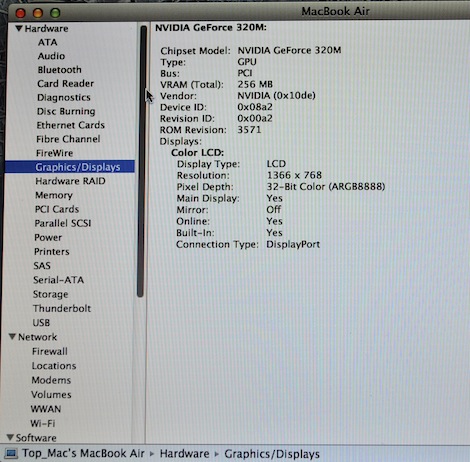
Task: Click the Bus value PCI
Action: click(245, 73)
